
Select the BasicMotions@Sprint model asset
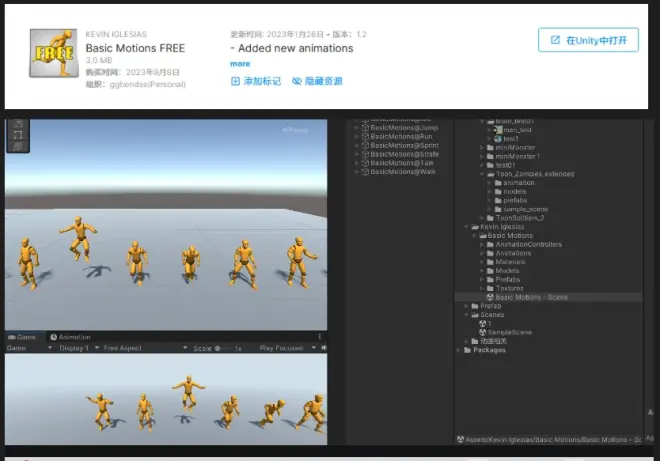click(x=400, y=145)
